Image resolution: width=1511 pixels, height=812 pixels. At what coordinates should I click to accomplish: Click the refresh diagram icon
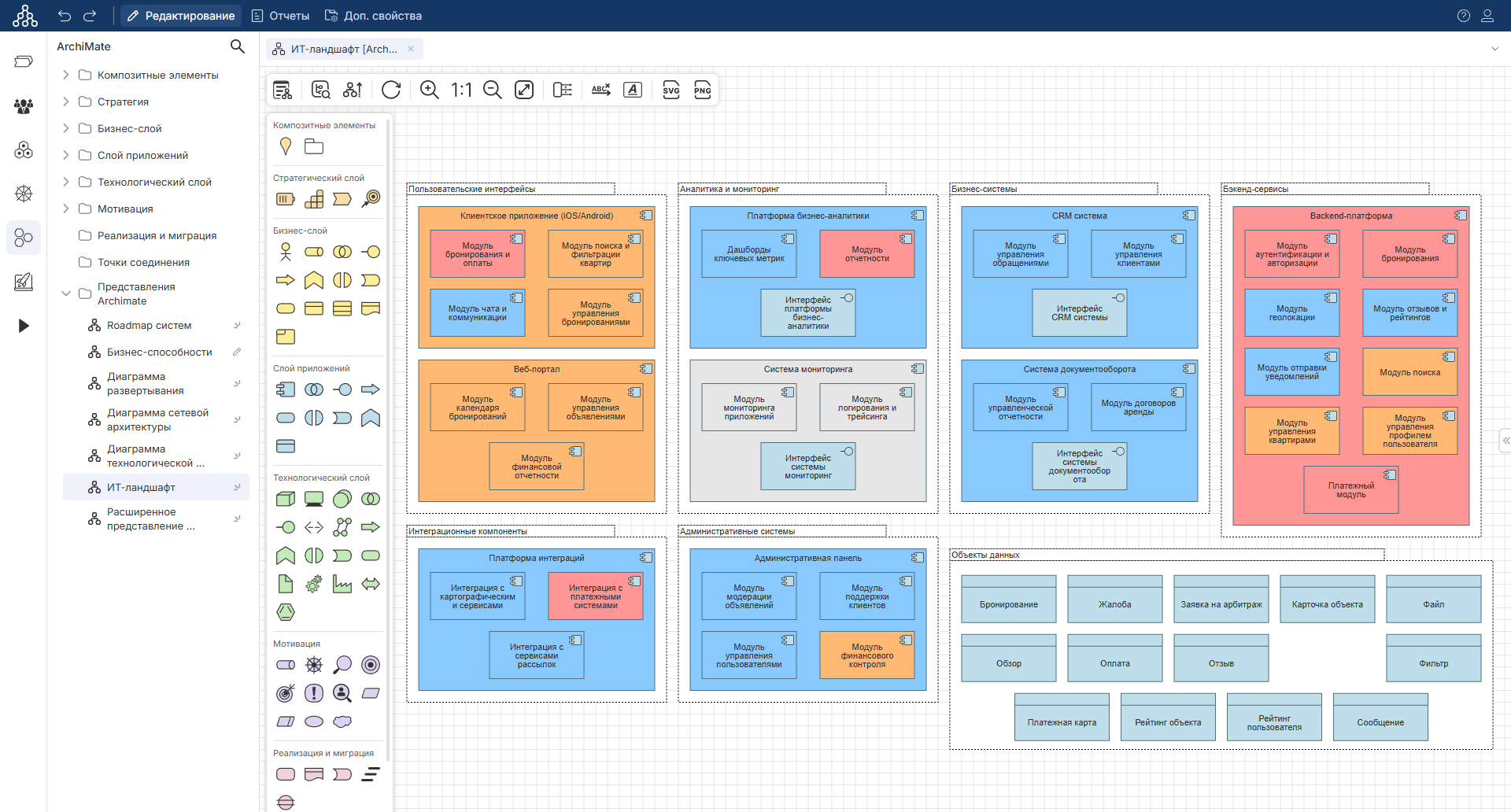pos(391,90)
